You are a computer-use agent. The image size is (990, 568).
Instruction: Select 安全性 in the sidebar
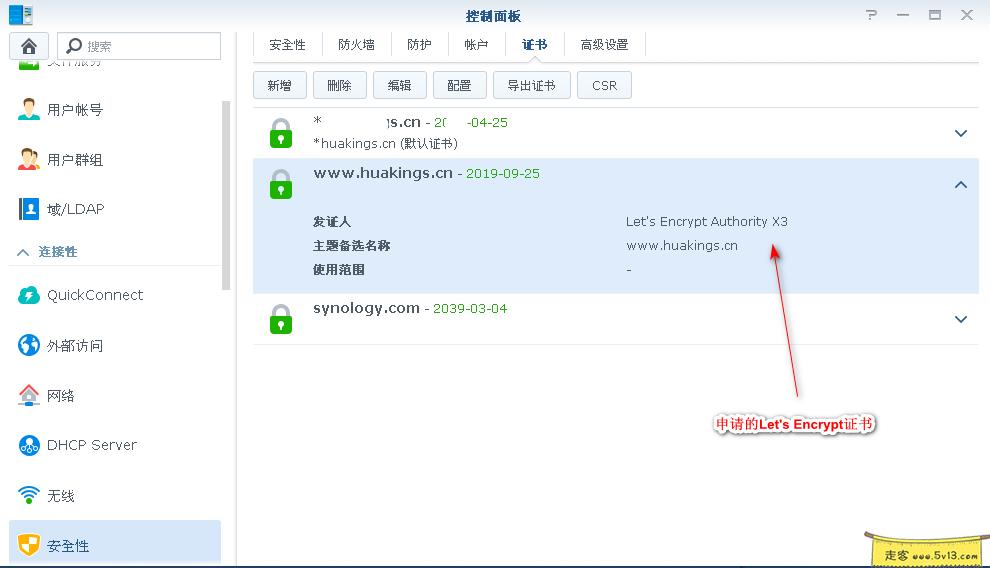tap(115, 543)
